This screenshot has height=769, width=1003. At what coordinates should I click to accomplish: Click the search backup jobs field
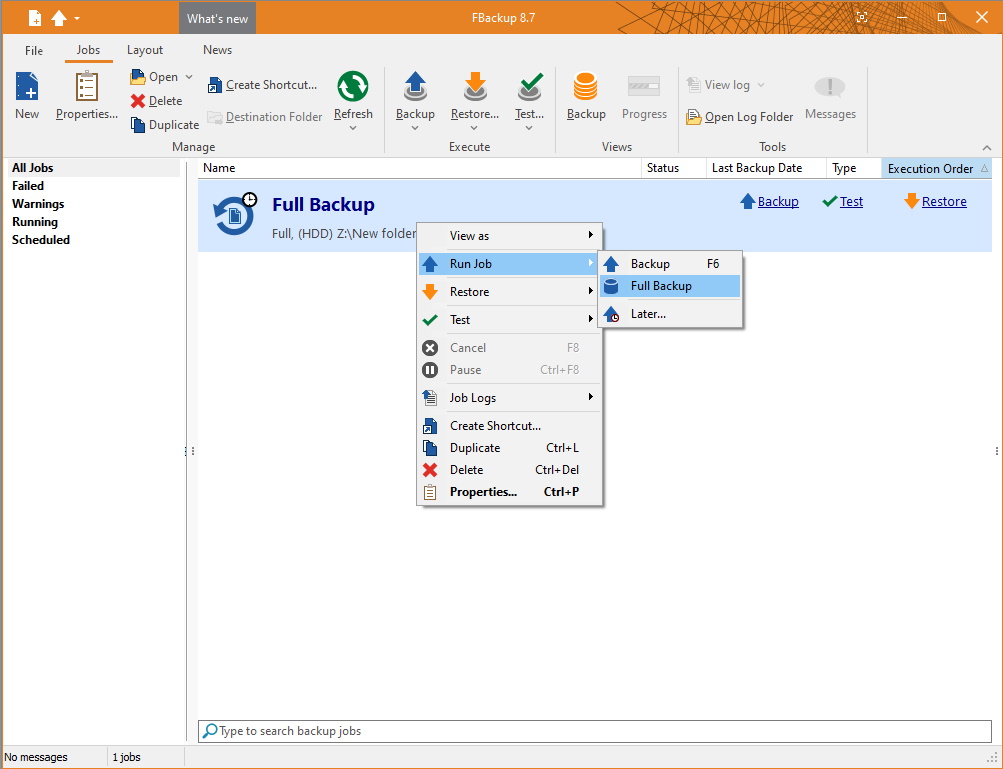click(595, 731)
